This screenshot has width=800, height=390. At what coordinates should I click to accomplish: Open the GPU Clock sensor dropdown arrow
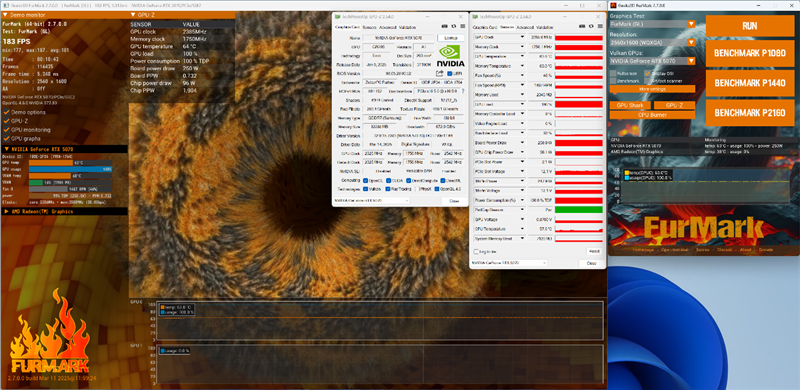pyautogui.click(x=522, y=37)
